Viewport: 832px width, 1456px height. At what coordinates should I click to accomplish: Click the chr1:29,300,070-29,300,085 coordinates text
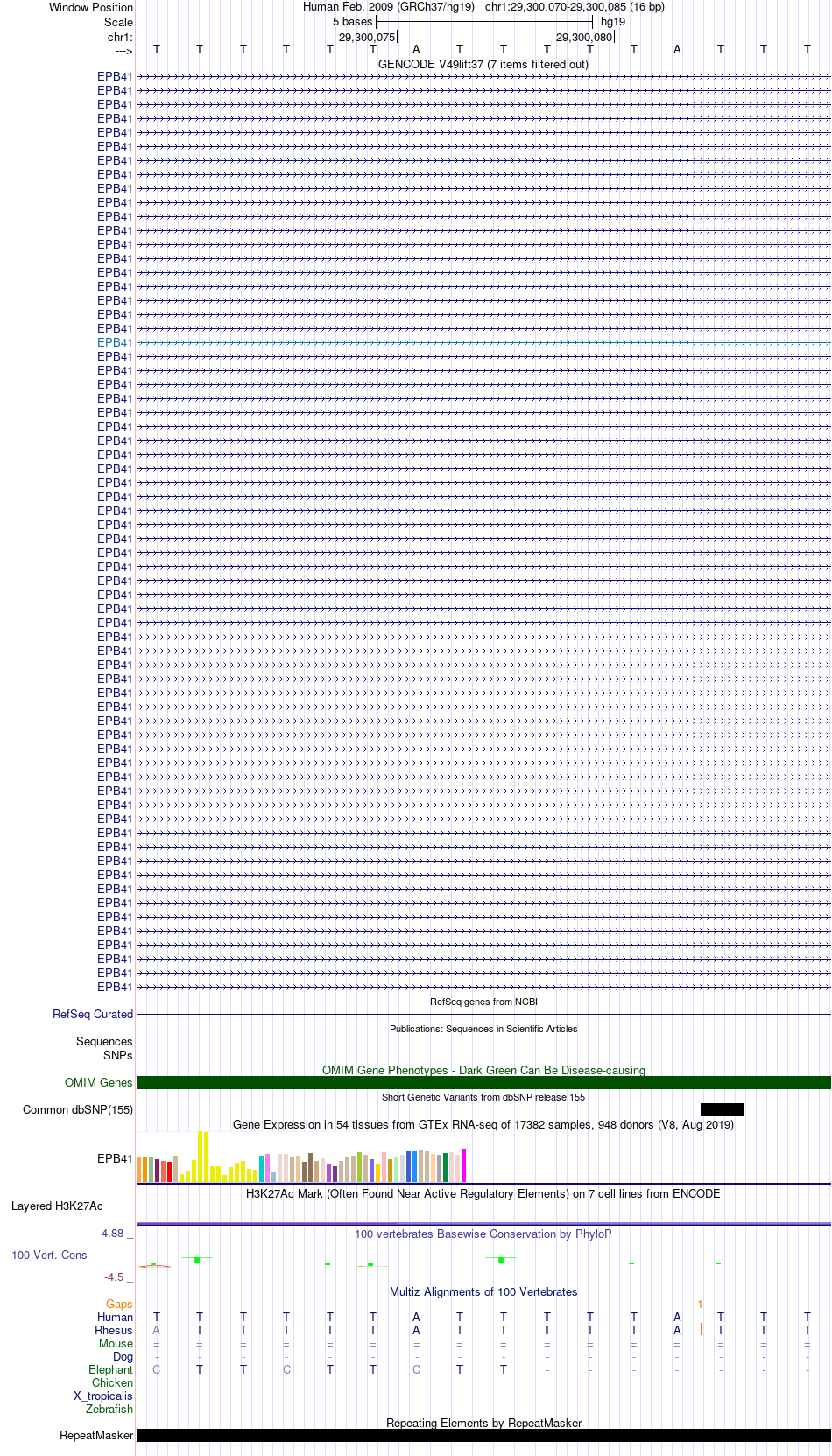tap(575, 6)
